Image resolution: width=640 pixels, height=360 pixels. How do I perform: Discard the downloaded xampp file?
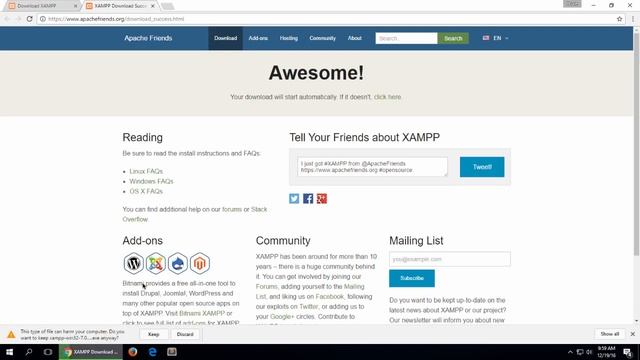185,334
